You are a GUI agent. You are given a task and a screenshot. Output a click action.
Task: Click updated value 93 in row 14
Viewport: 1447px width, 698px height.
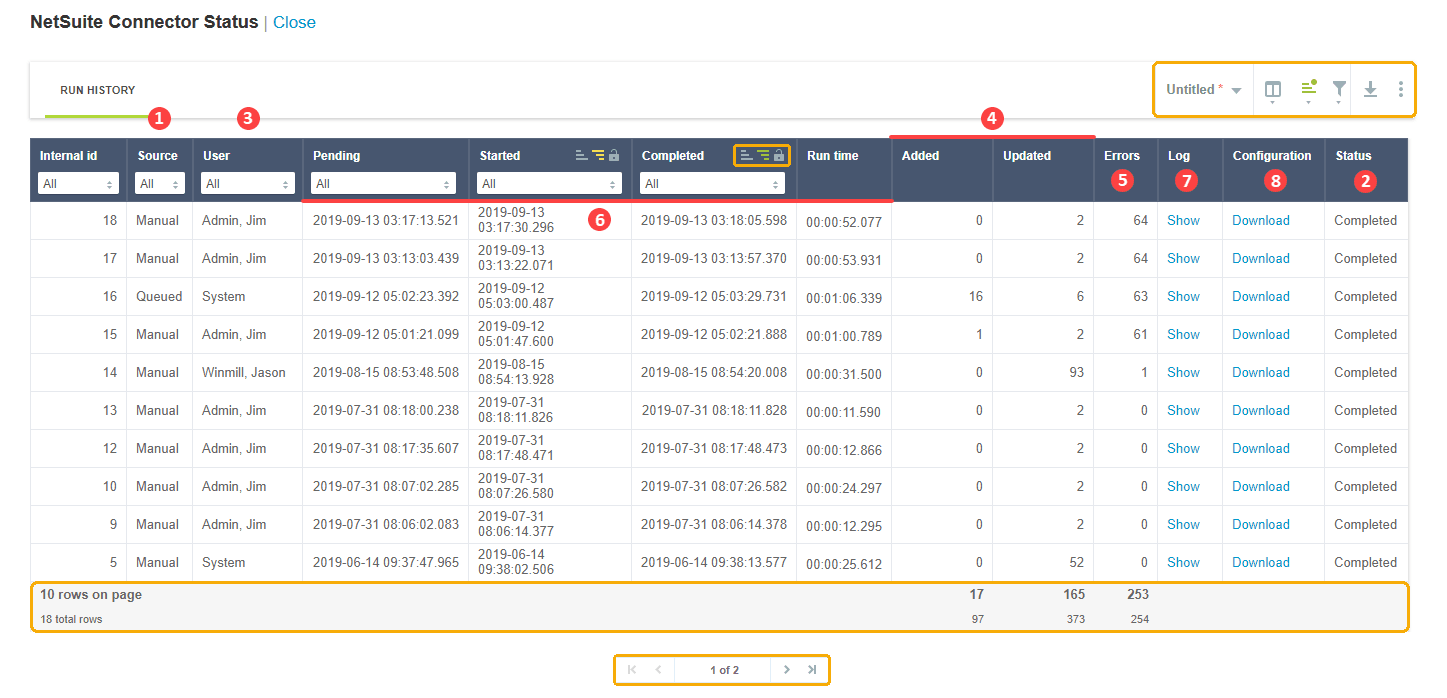(x=1076, y=372)
